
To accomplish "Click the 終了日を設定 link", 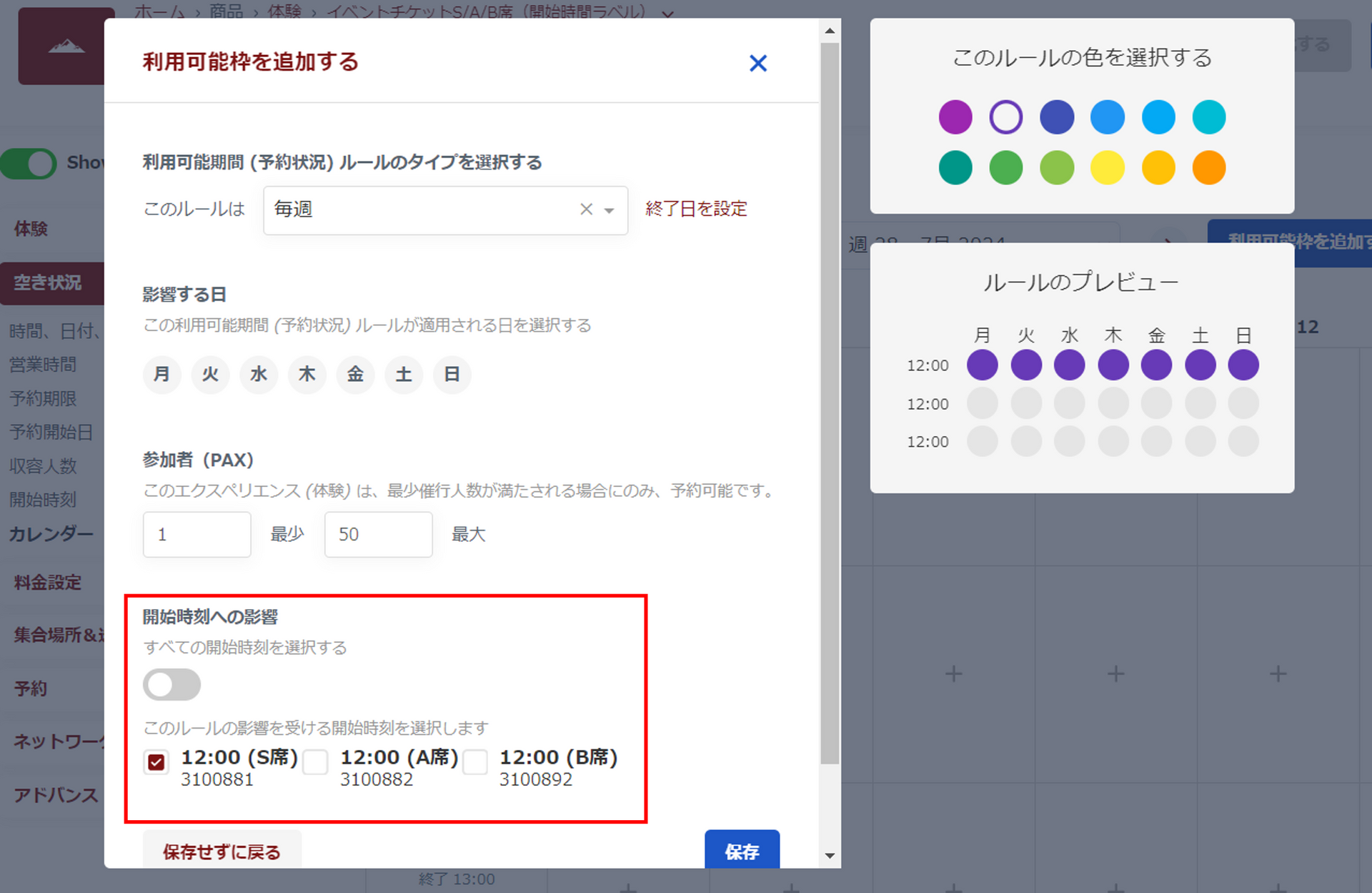I will coord(696,209).
